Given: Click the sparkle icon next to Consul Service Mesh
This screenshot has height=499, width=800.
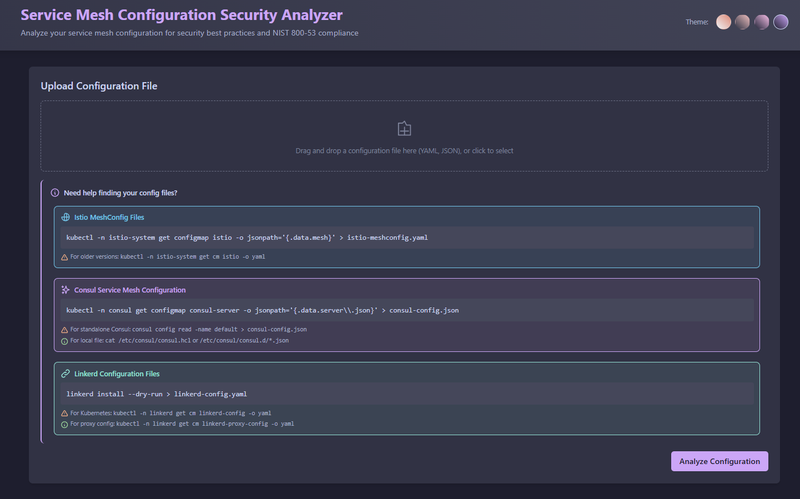Looking at the screenshot, I should point(65,290).
